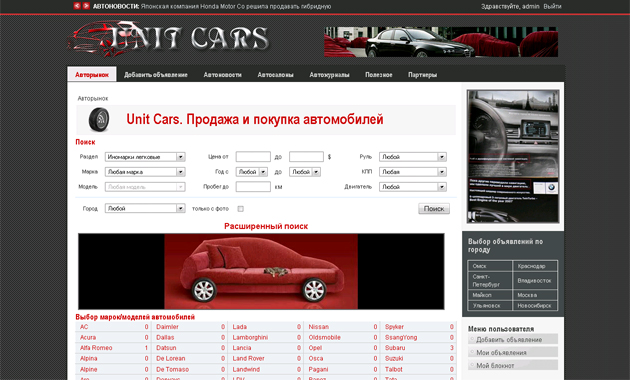Open the Автожурналы tab
Screen dimensions: 630x380
(329, 75)
